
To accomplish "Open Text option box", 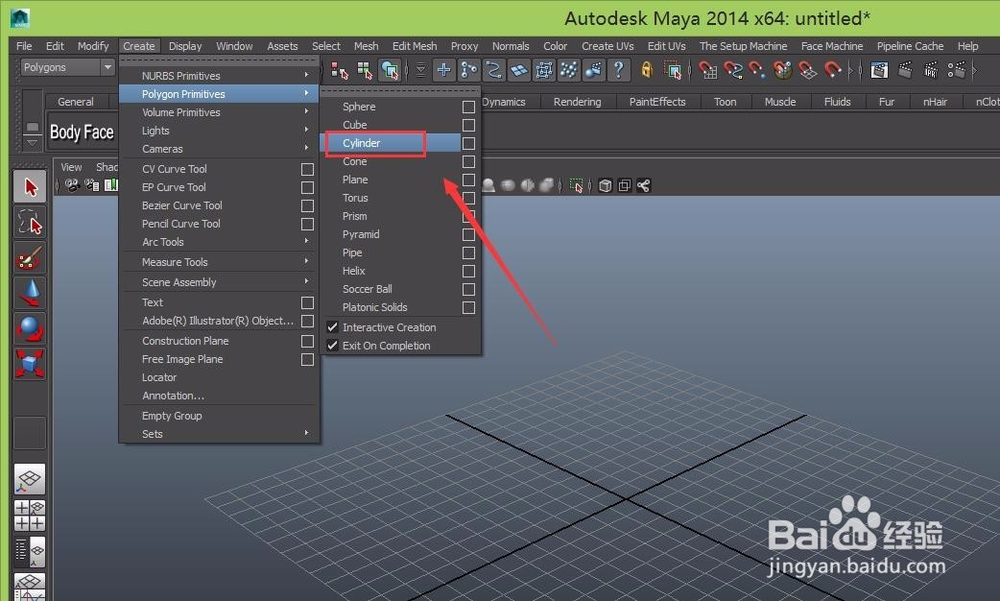I will click(x=307, y=302).
